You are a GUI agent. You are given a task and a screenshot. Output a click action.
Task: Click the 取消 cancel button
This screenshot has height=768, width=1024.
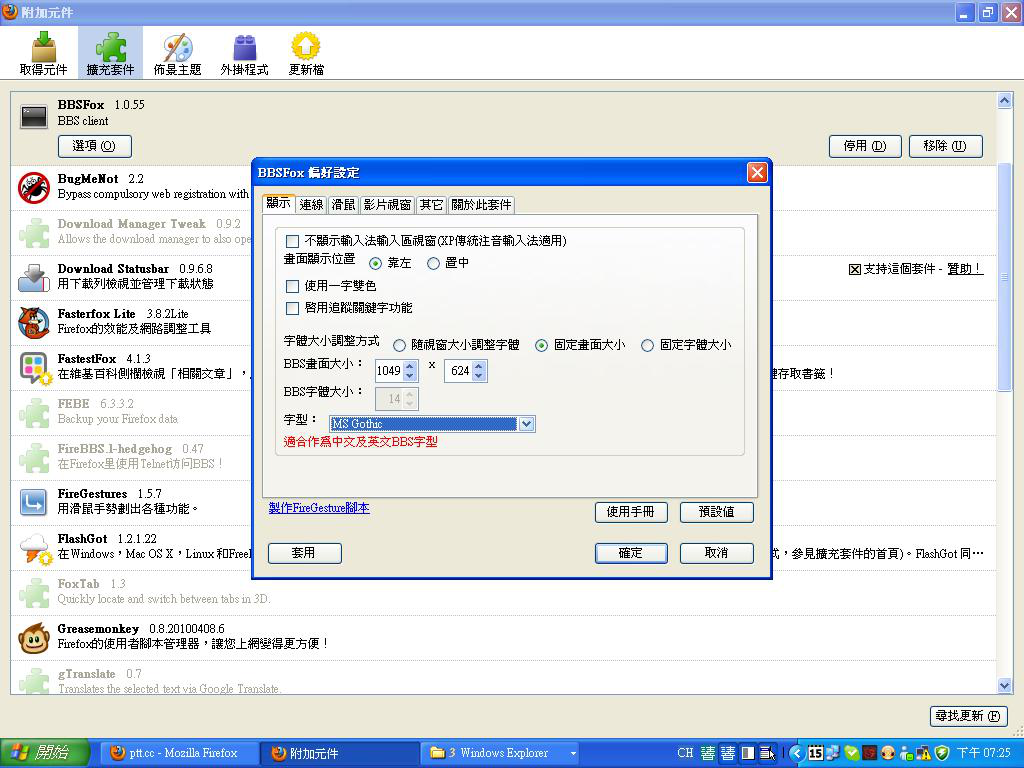(716, 553)
